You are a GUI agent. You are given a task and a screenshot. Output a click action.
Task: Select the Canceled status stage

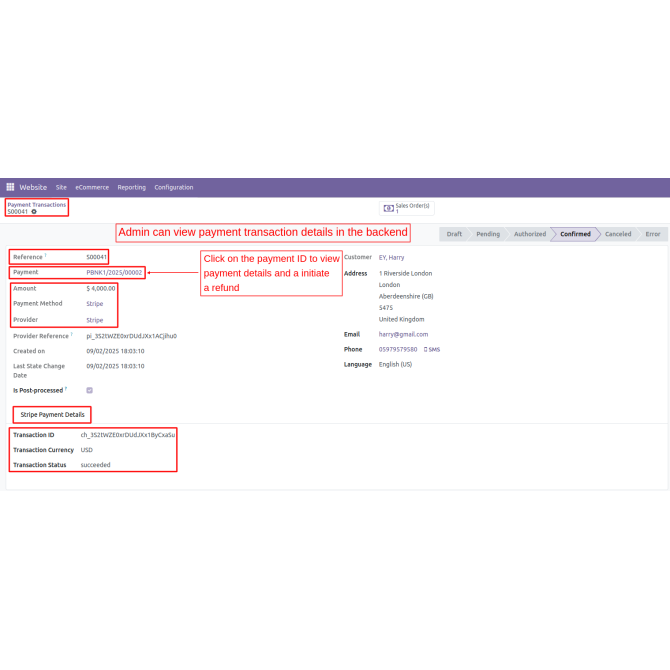pos(618,234)
